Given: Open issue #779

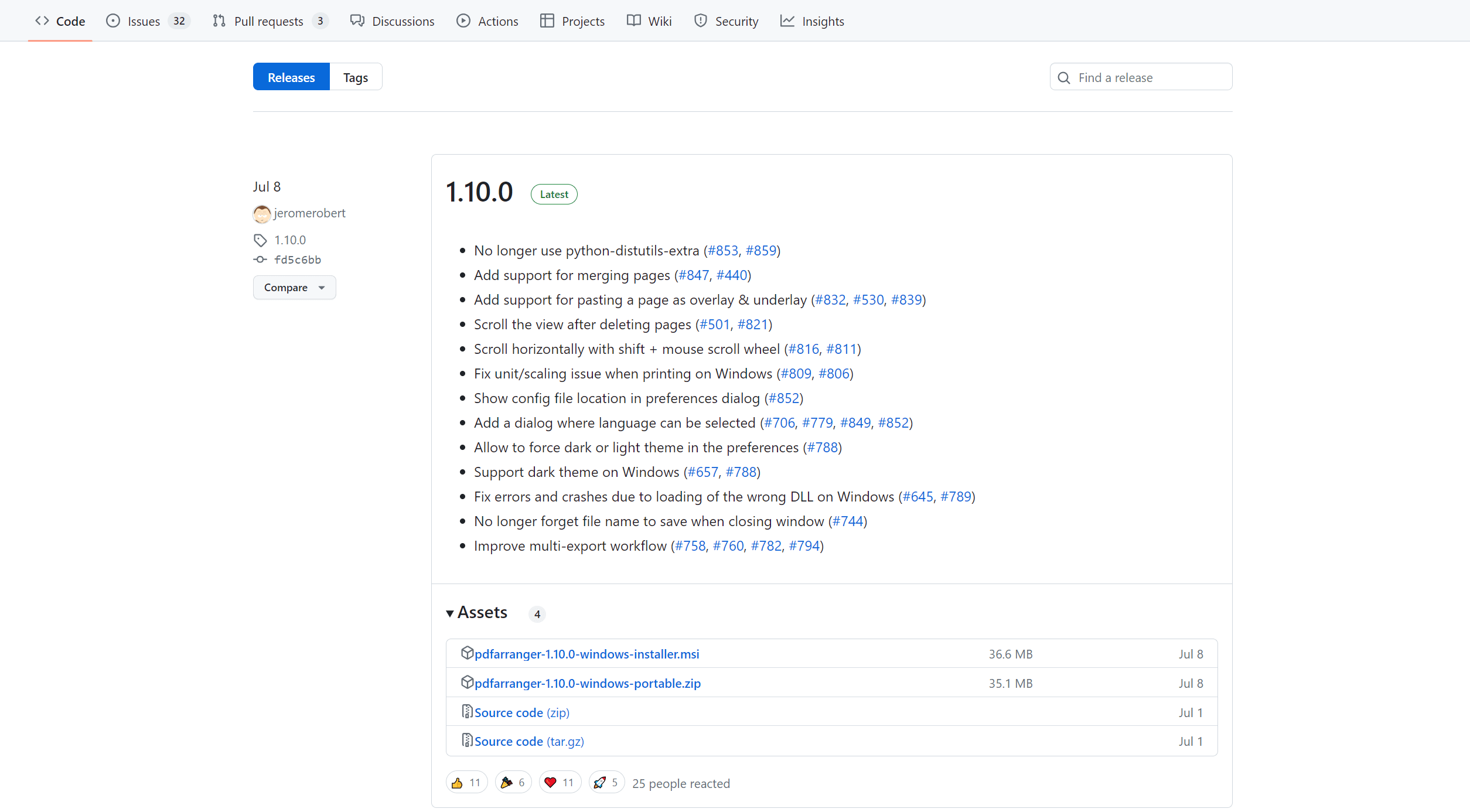Looking at the screenshot, I should (817, 423).
